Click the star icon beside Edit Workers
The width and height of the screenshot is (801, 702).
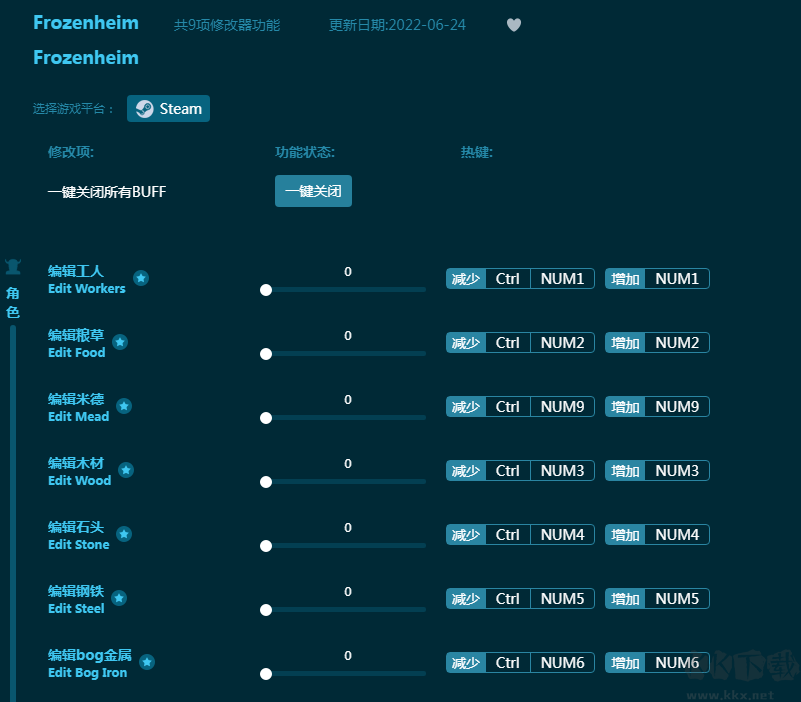pyautogui.click(x=141, y=278)
